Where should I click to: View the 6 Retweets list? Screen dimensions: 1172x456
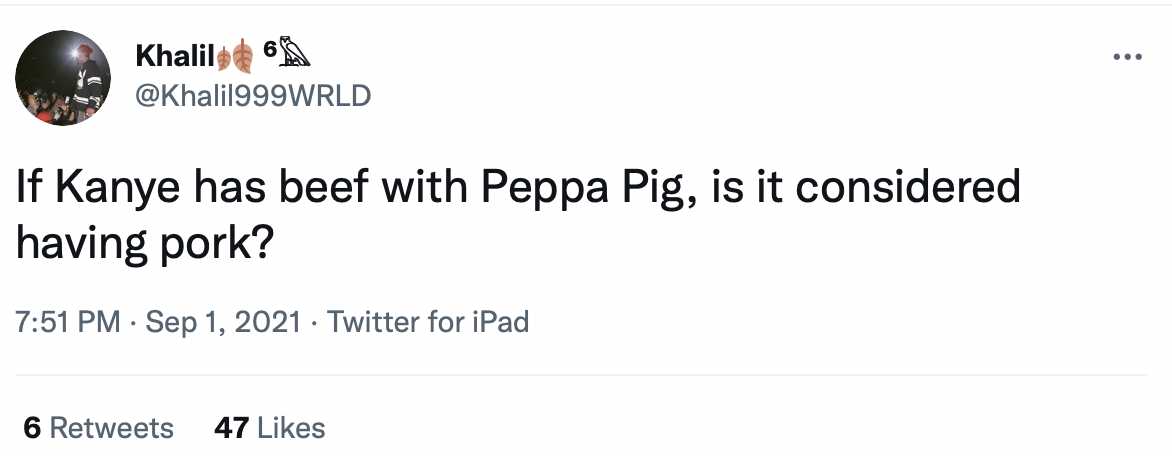98,428
